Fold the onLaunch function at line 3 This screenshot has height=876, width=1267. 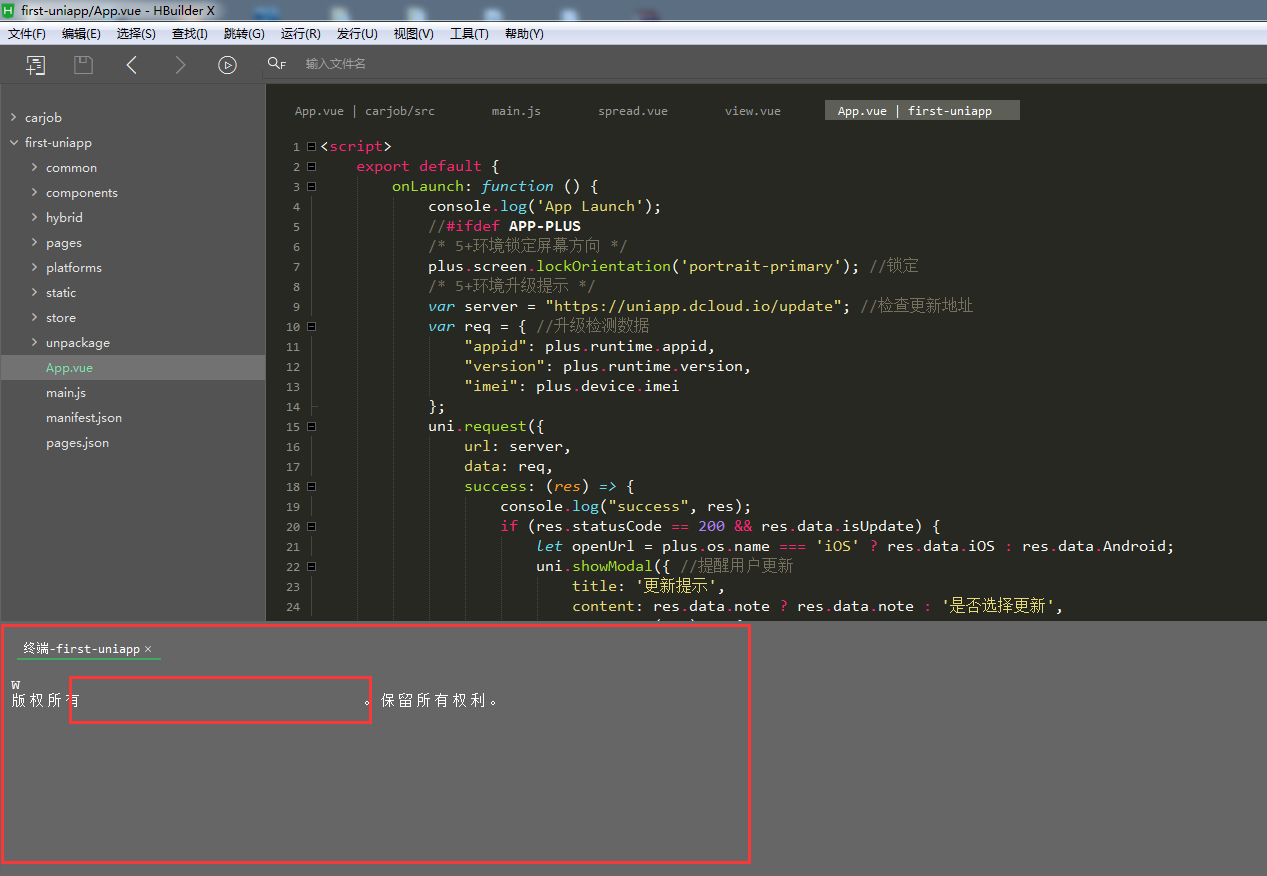(x=311, y=187)
